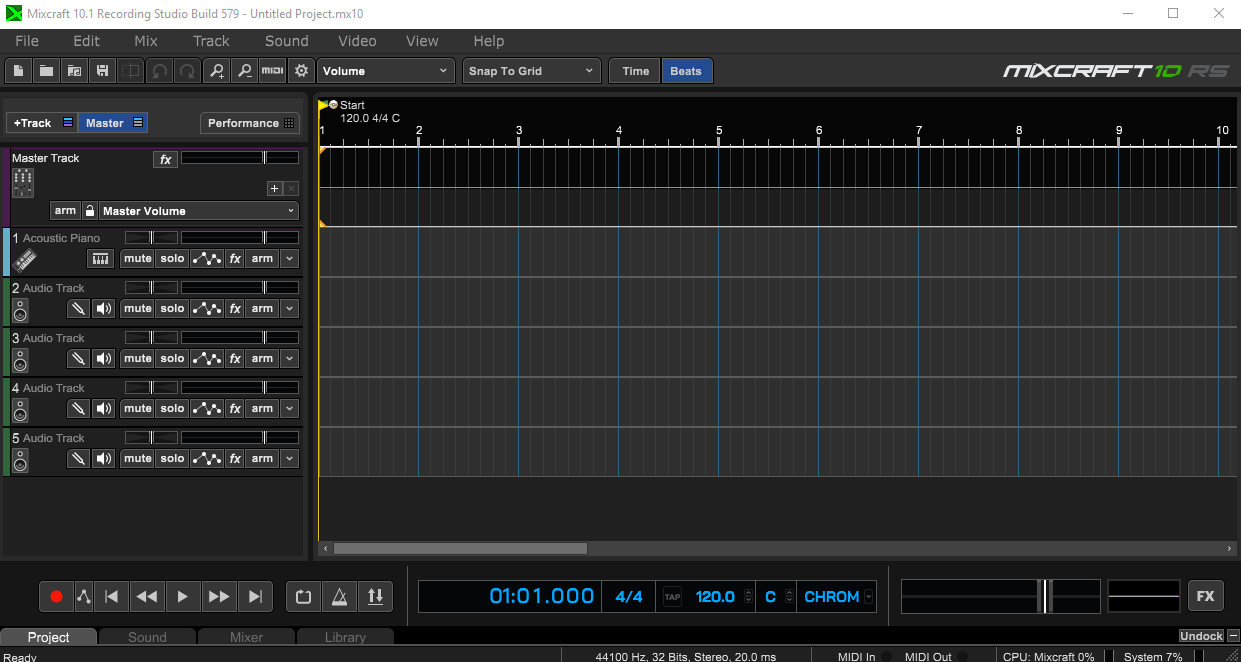Switch timeline to Time mode
1241x662 pixels.
[x=635, y=71]
